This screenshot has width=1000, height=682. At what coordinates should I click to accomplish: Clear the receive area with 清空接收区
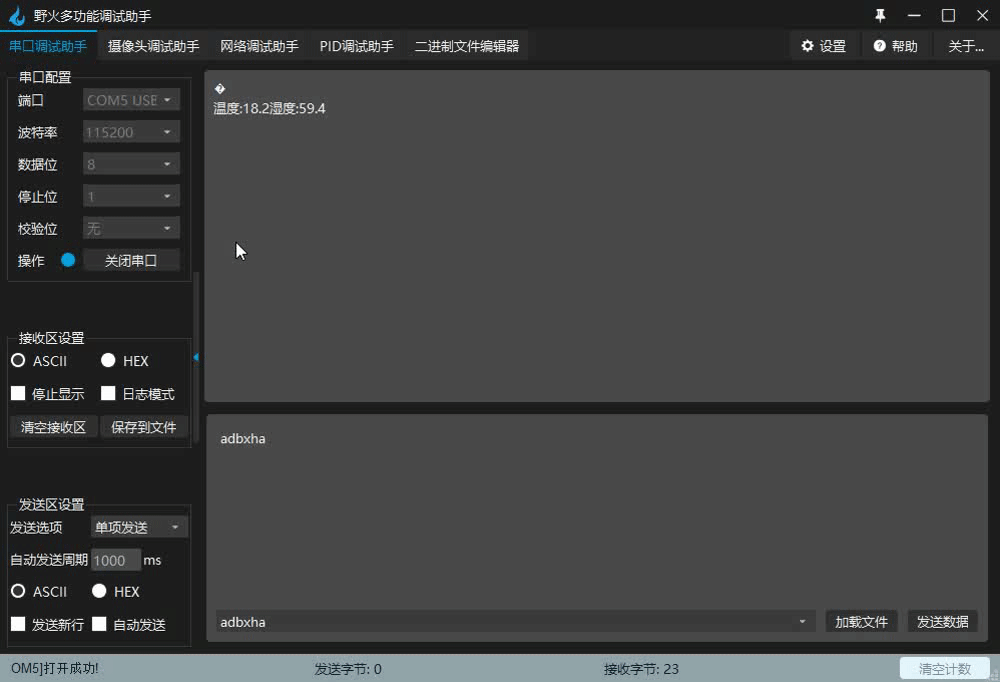[52, 426]
